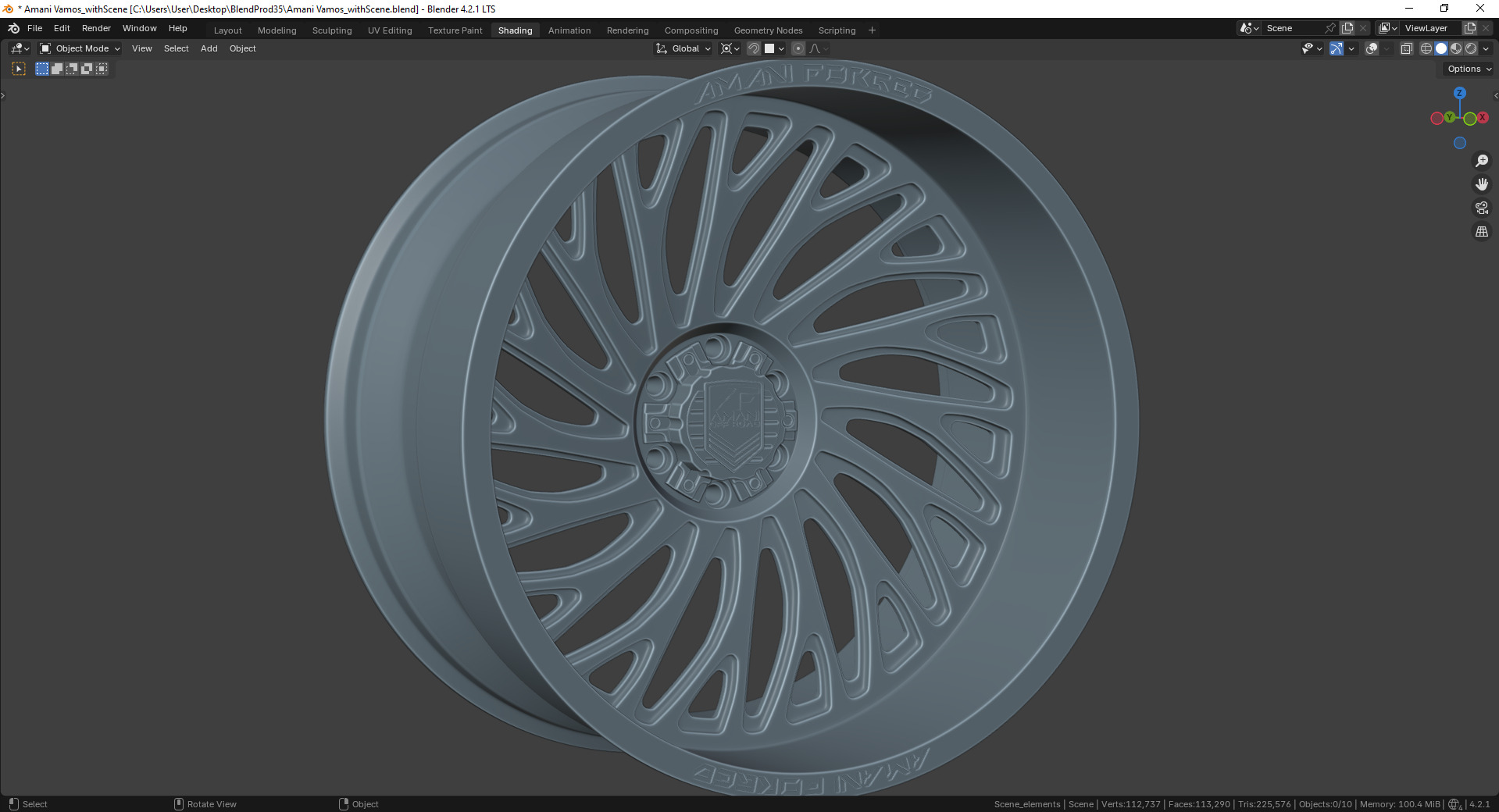The image size is (1499, 812).
Task: Select the Tweak tool icon
Action: point(19,69)
